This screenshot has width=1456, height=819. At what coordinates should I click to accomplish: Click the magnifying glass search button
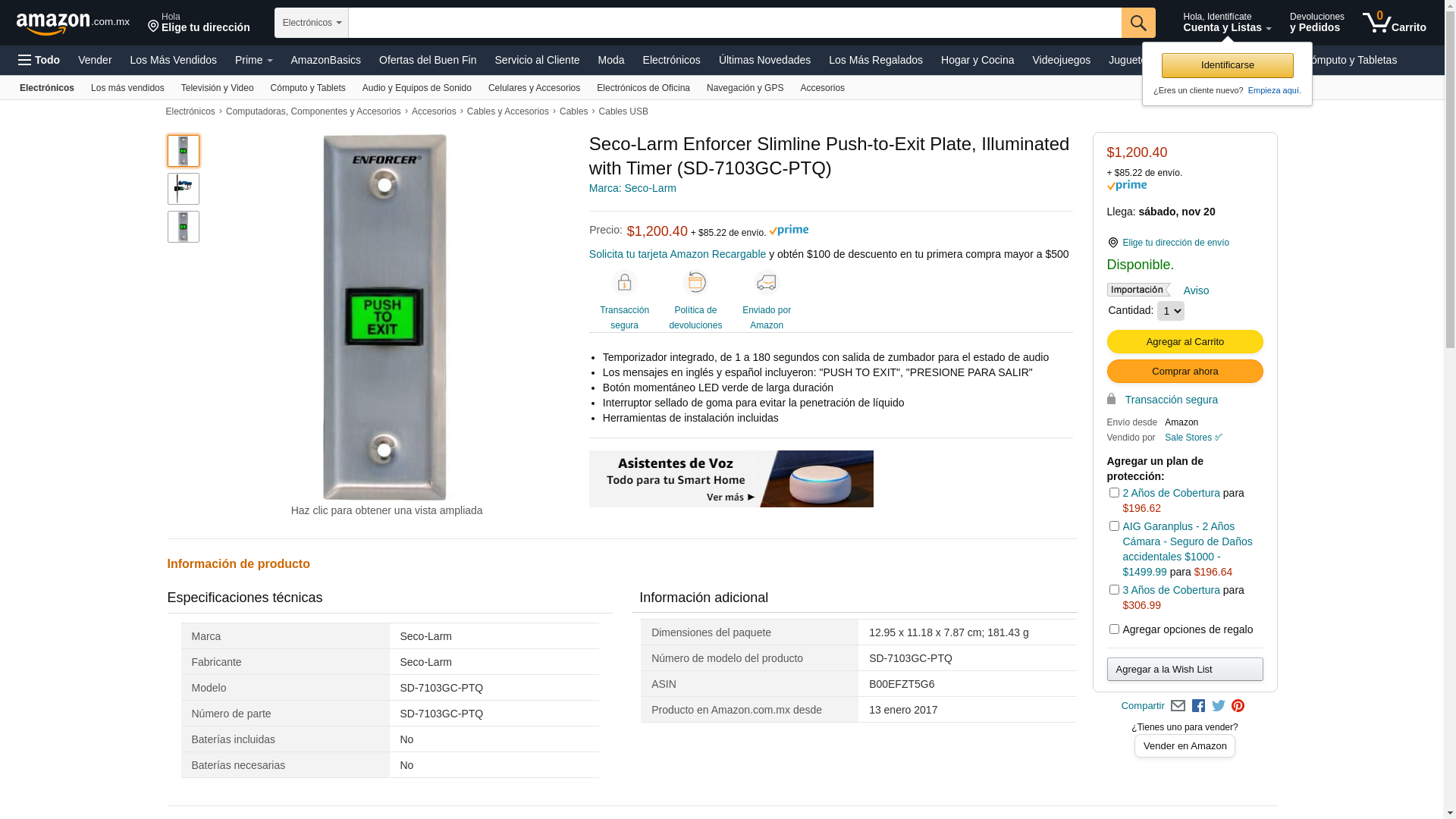click(1137, 23)
